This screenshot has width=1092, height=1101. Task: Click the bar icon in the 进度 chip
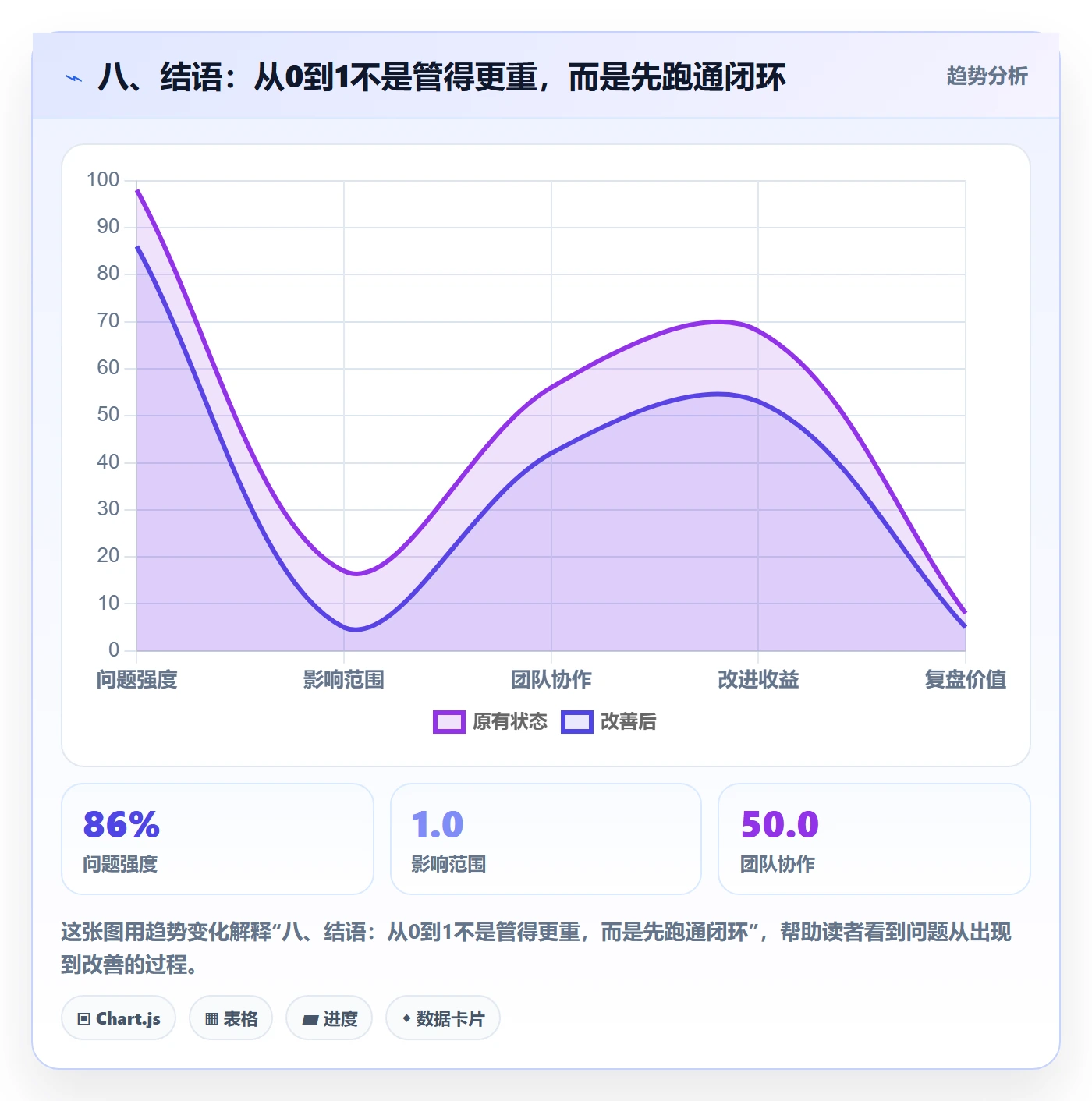coord(310,1019)
